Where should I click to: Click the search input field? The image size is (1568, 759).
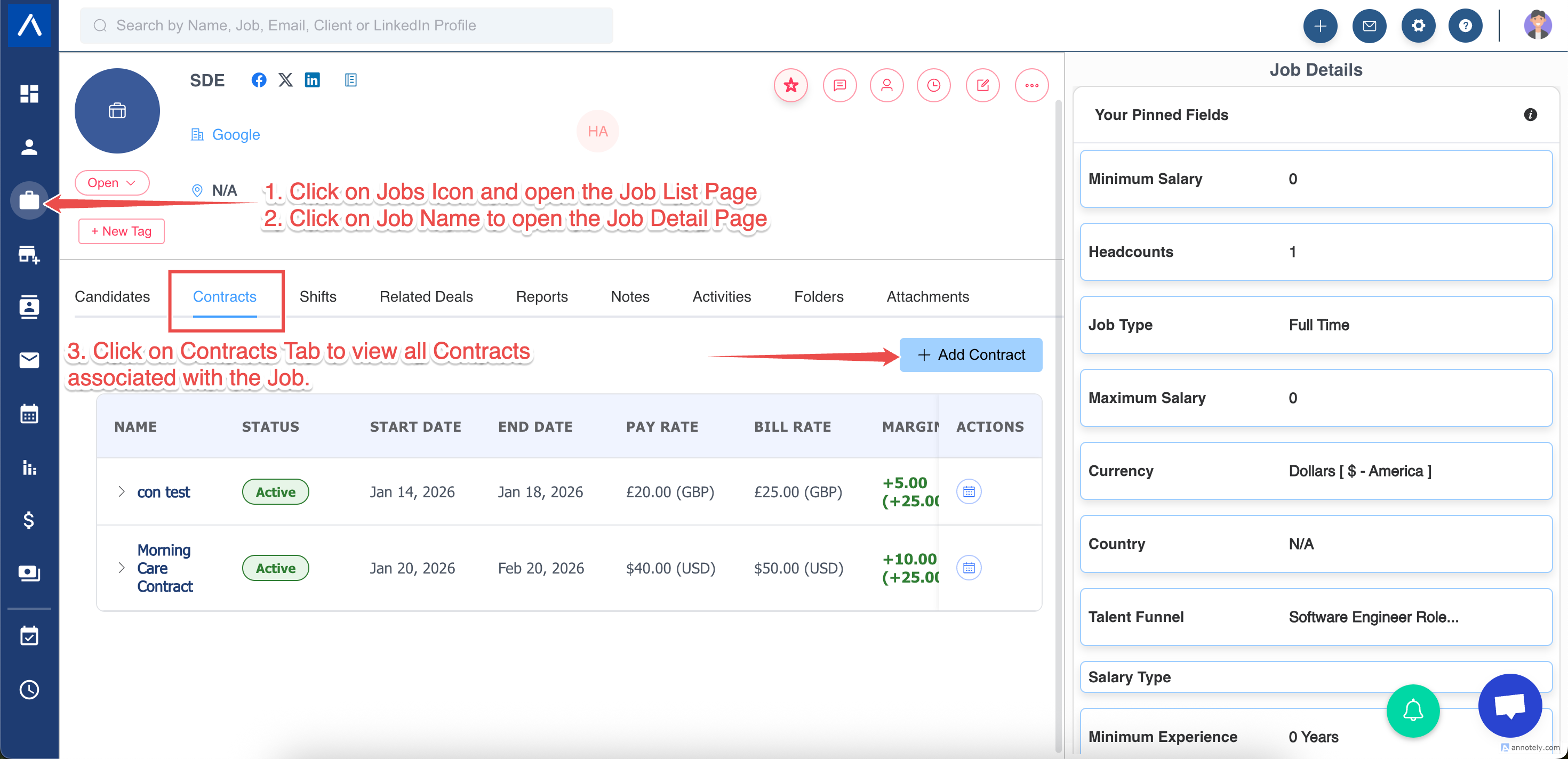(347, 26)
